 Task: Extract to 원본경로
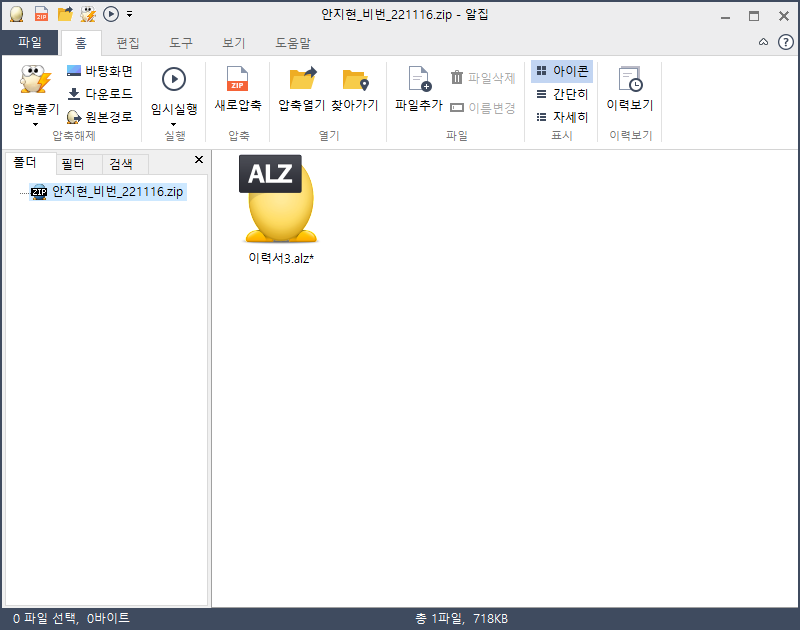tap(99, 117)
